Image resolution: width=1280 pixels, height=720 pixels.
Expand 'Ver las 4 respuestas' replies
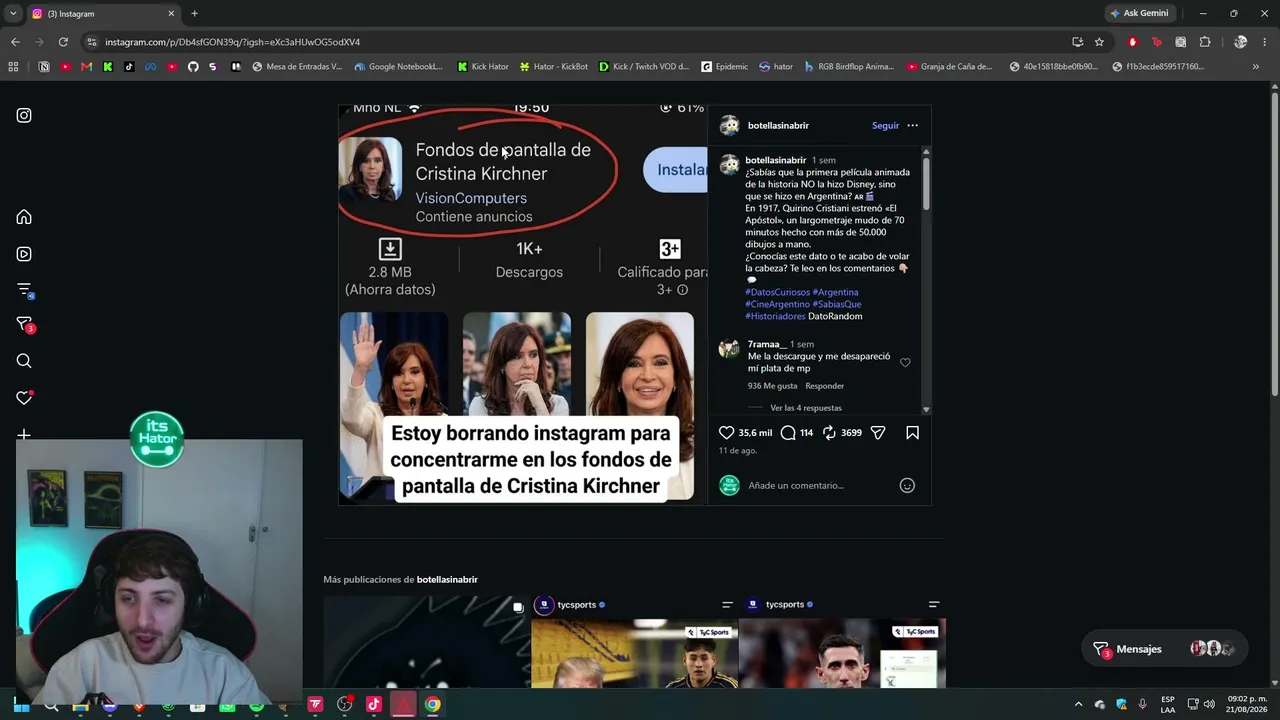(x=806, y=408)
